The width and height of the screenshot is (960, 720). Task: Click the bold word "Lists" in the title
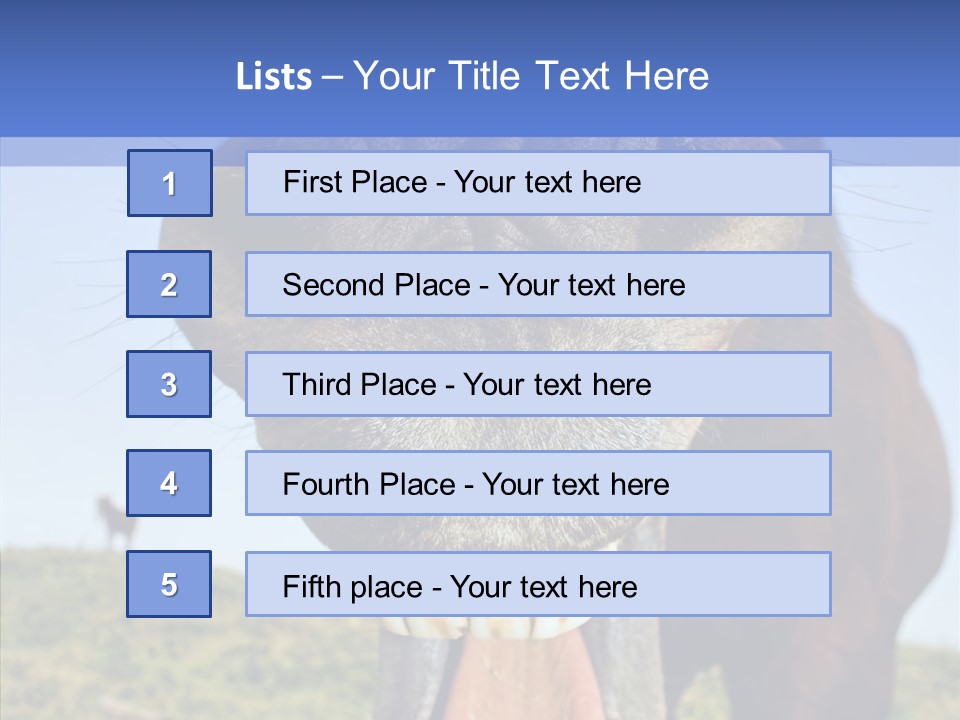point(273,77)
